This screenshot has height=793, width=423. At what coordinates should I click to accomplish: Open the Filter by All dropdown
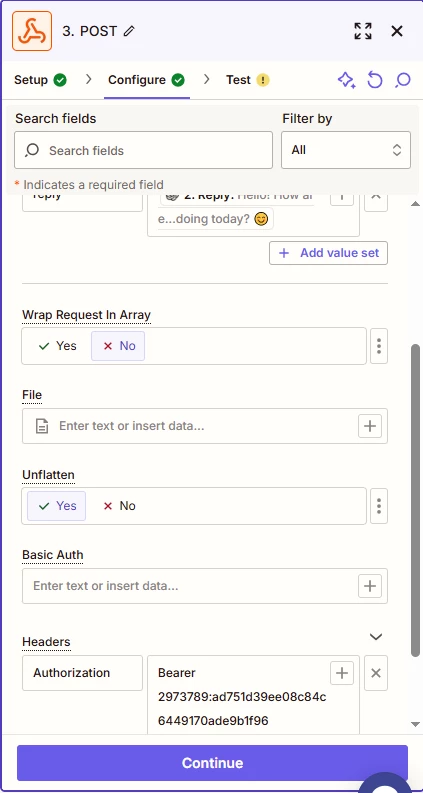pyautogui.click(x=346, y=150)
